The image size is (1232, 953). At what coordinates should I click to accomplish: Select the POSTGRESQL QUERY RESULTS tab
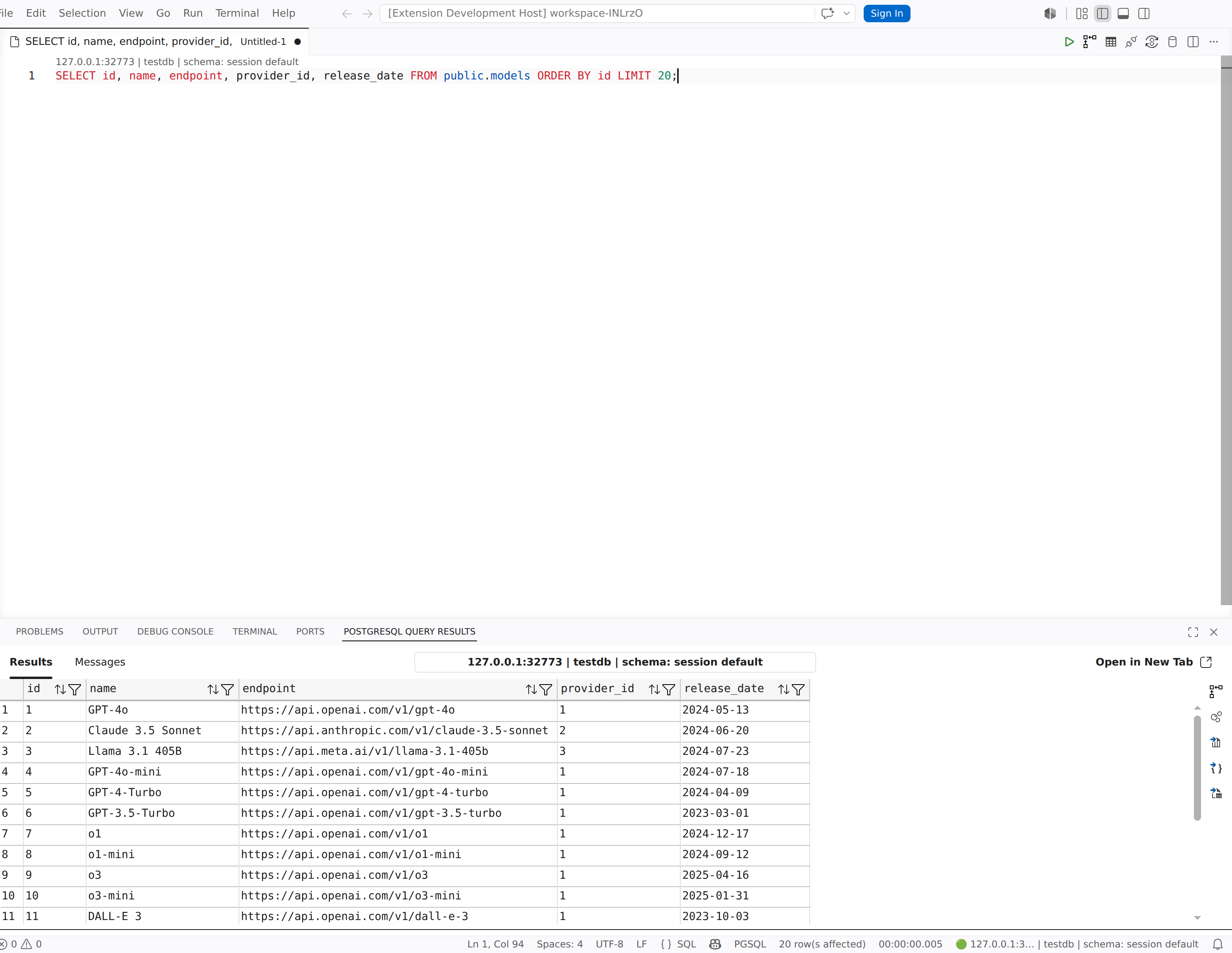(410, 631)
